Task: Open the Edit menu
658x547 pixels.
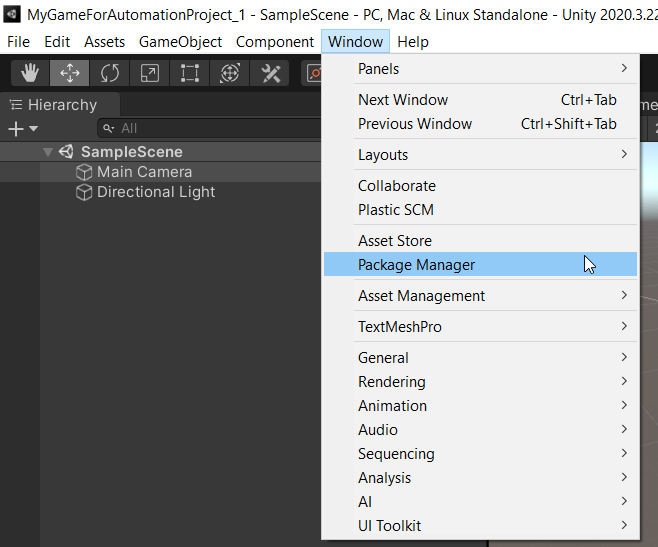Action: [x=57, y=42]
